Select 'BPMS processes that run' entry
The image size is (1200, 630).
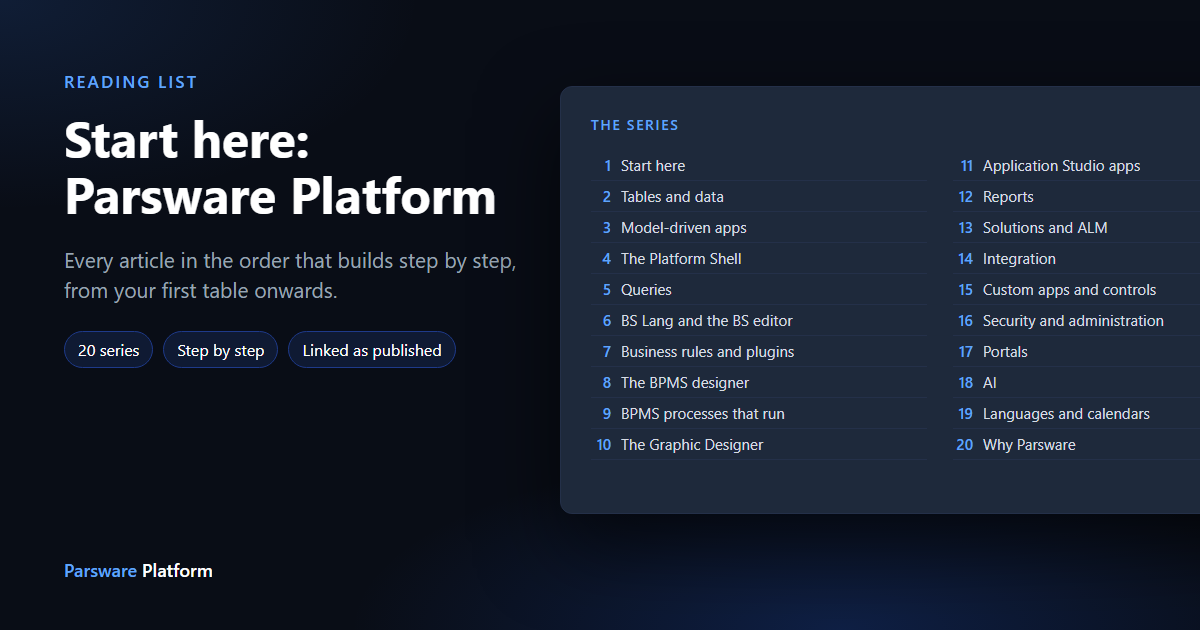point(759,414)
